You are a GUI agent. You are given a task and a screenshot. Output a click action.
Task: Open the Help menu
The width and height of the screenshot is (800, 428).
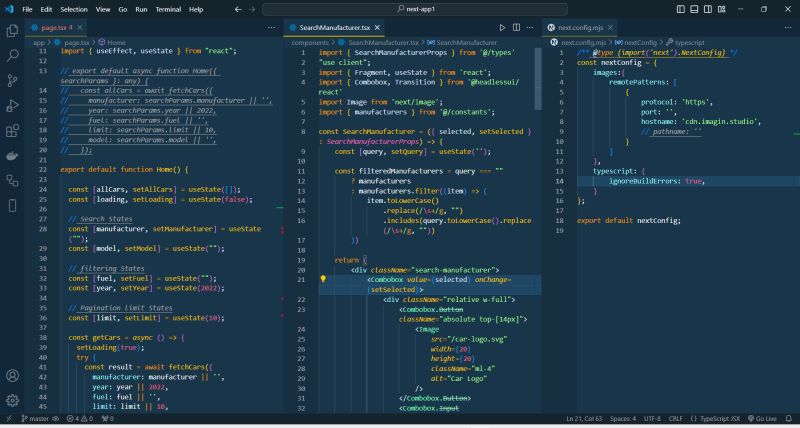[196, 9]
